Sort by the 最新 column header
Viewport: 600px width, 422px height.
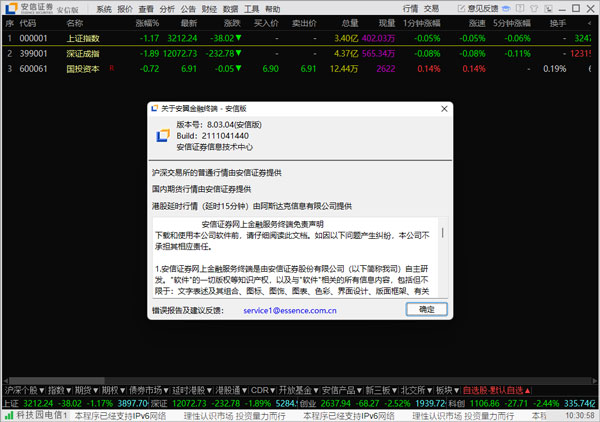coord(189,23)
